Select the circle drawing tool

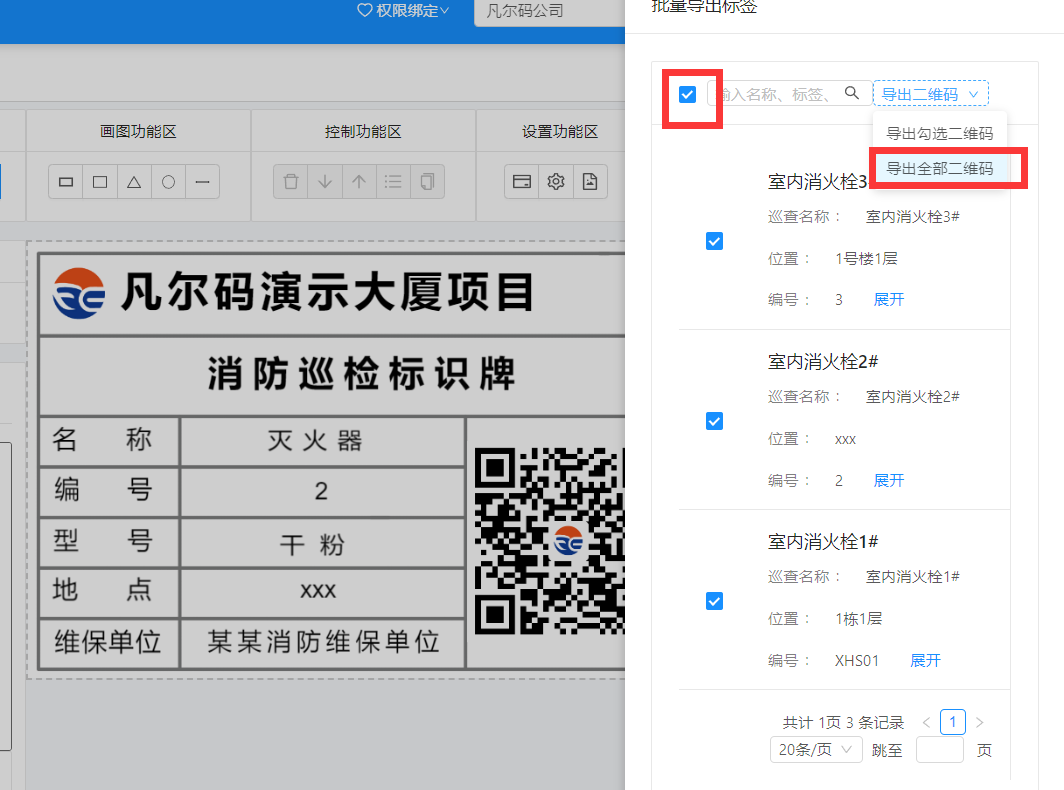(x=168, y=182)
